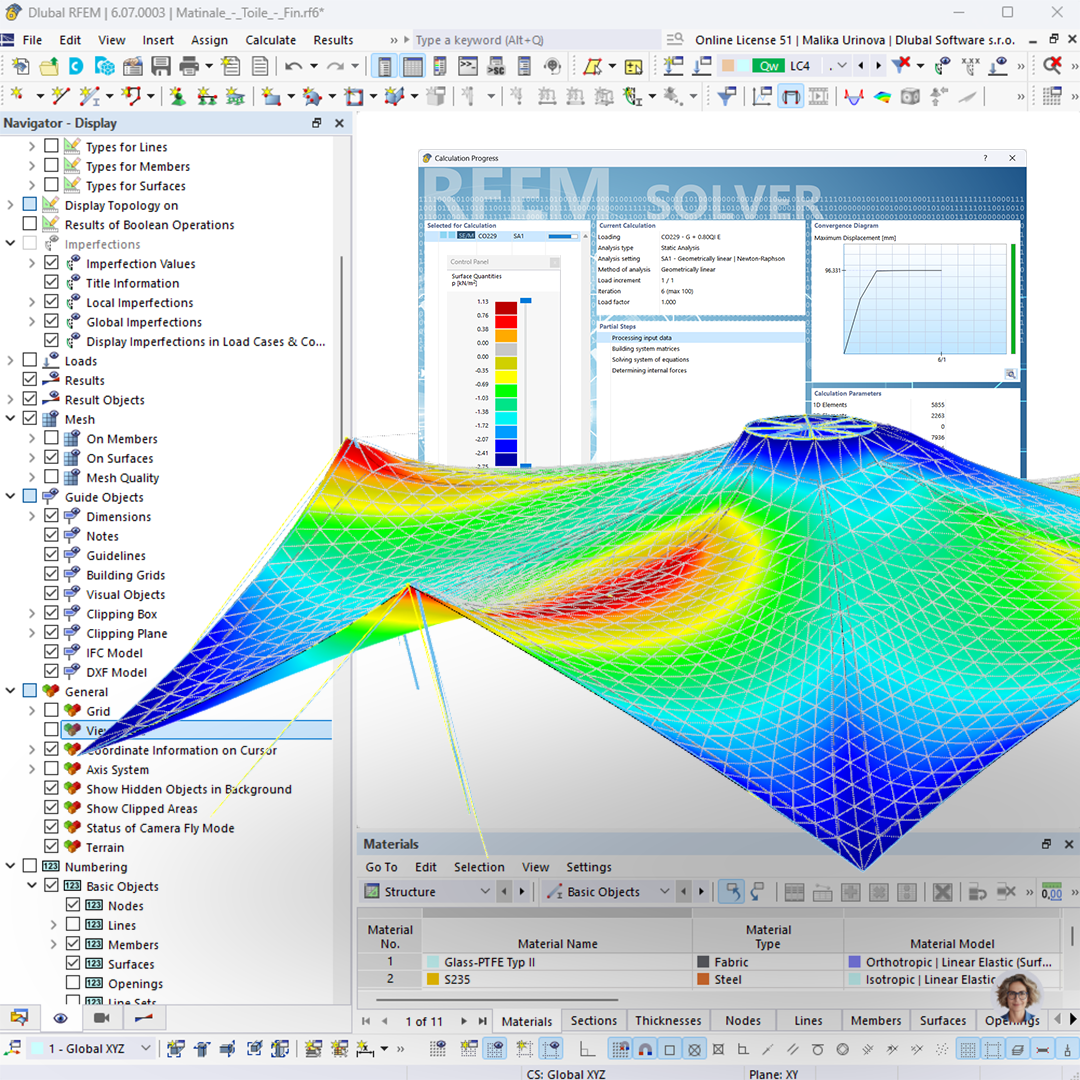
Task: Check the Lines numbering checkbox
Action: coord(73,924)
